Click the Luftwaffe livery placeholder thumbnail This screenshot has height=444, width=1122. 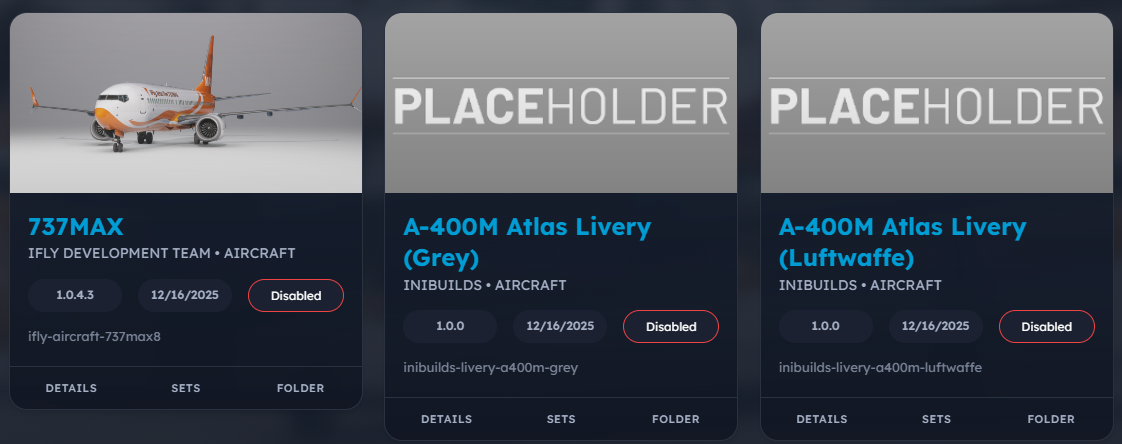coord(937,103)
